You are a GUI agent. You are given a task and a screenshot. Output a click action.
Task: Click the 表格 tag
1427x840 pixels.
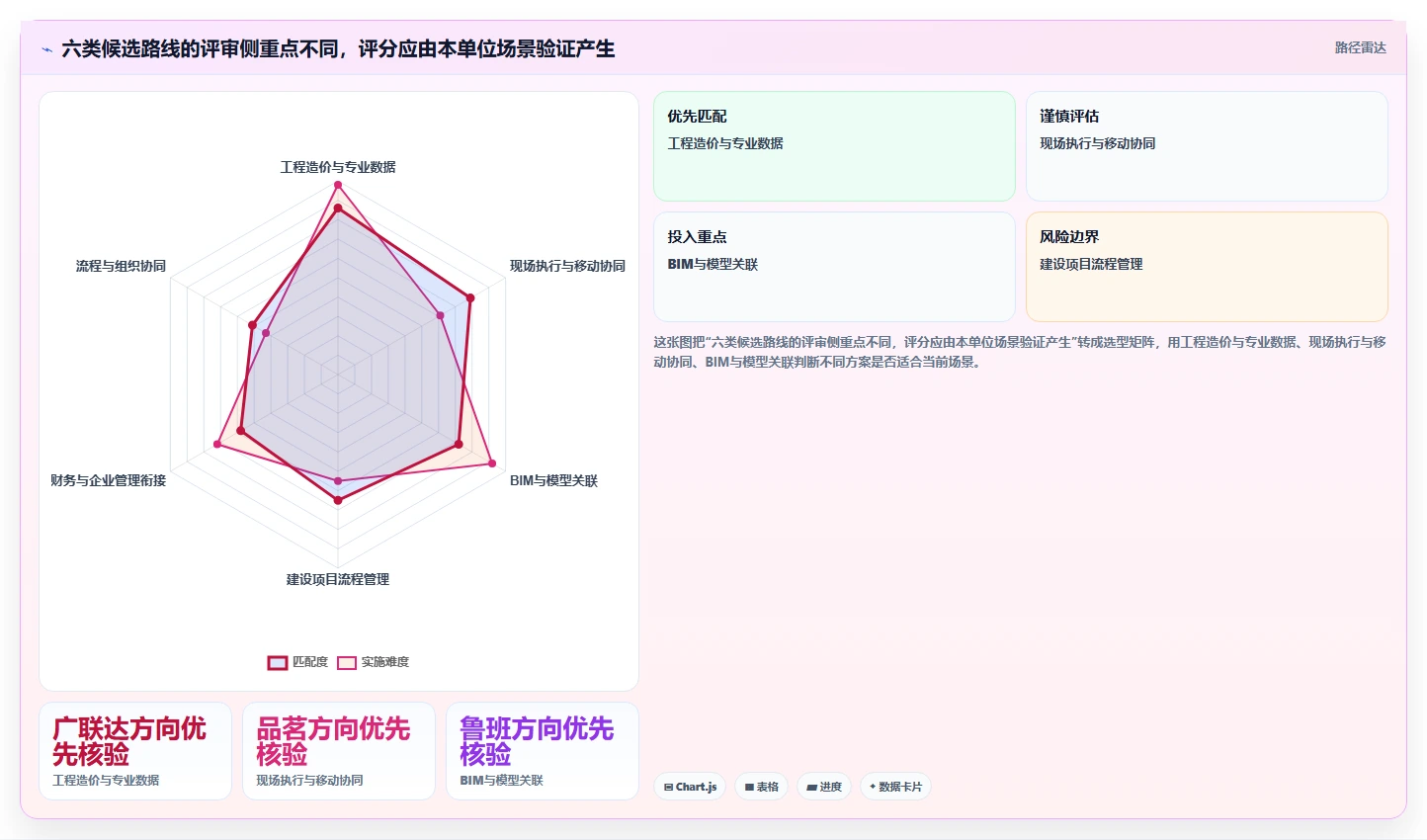(x=761, y=787)
